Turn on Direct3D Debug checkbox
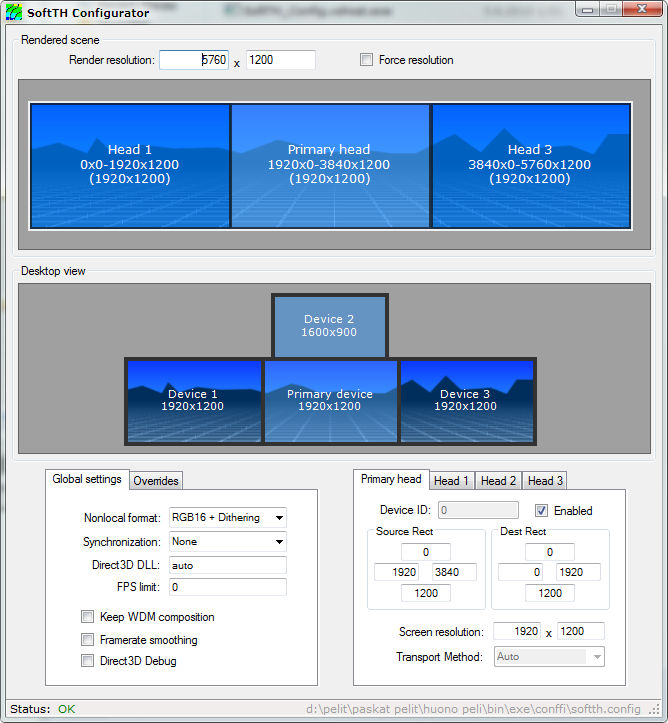The height and width of the screenshot is (723, 668). (87, 661)
